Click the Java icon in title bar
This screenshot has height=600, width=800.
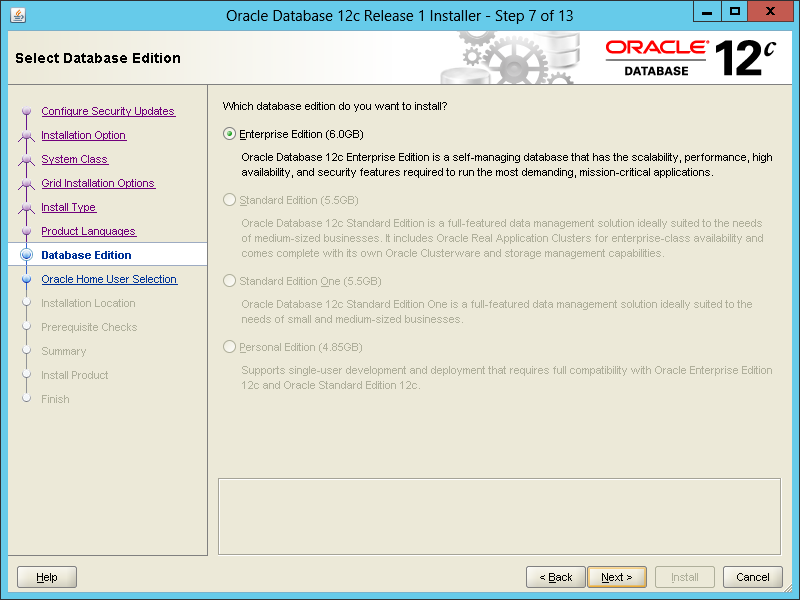click(x=18, y=15)
